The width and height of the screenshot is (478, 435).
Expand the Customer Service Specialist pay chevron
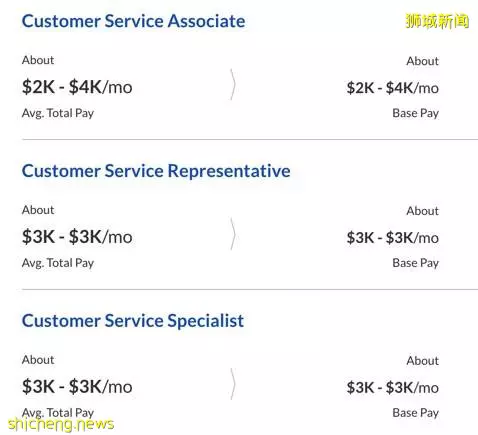click(x=233, y=384)
